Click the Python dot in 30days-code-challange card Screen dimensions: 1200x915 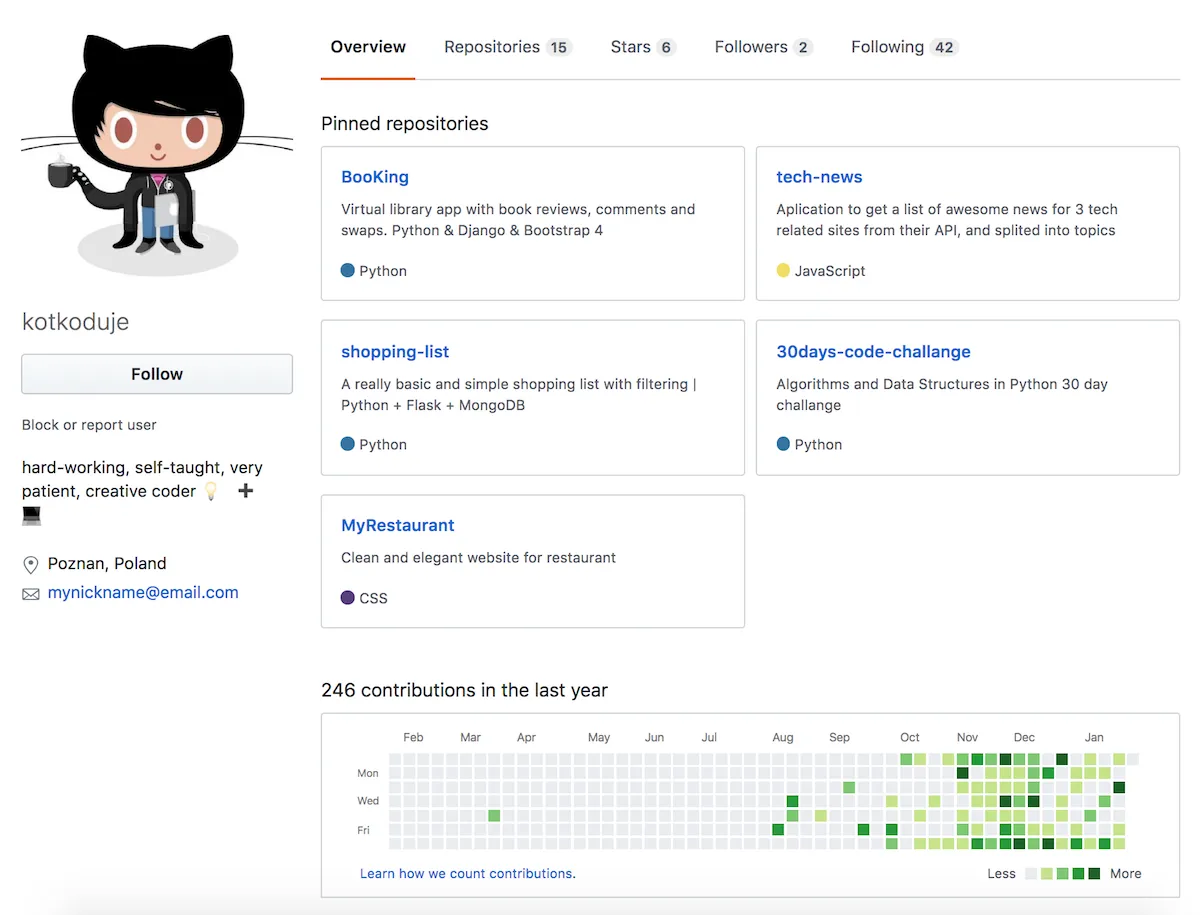click(x=783, y=444)
